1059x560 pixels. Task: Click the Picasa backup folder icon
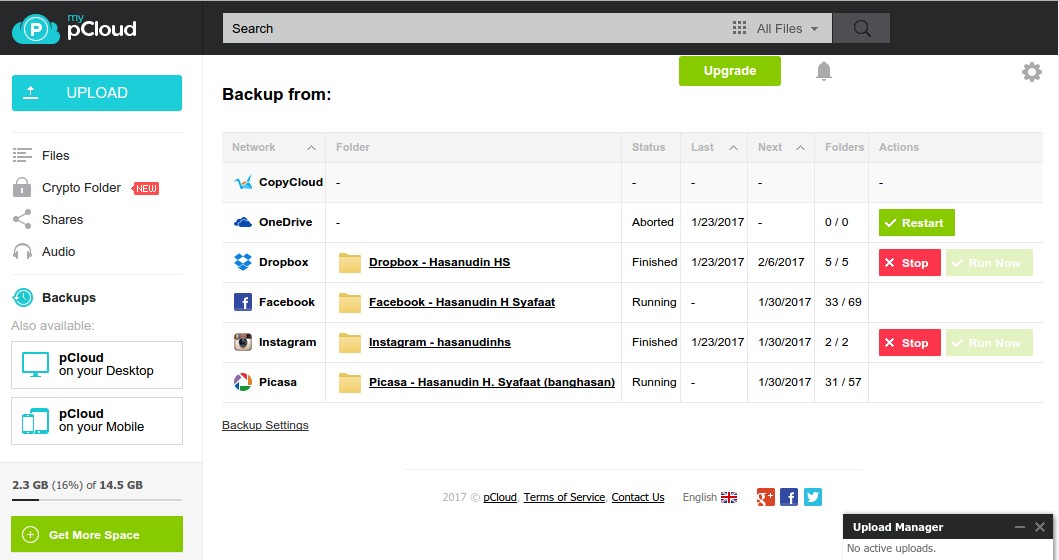349,382
